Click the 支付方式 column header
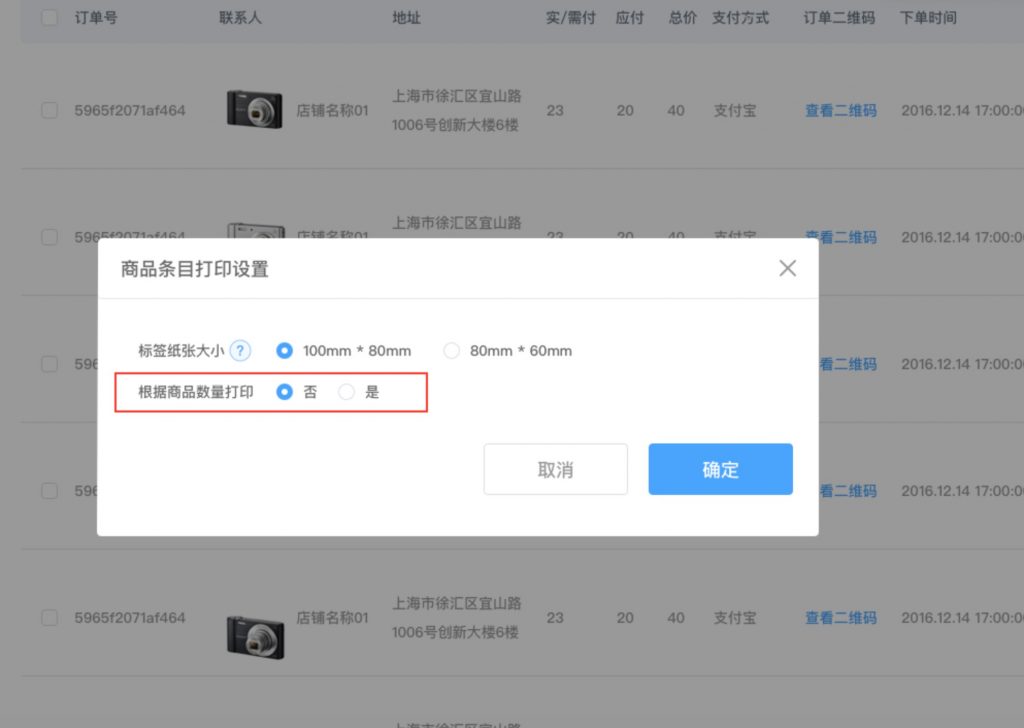1024x728 pixels. tap(741, 18)
